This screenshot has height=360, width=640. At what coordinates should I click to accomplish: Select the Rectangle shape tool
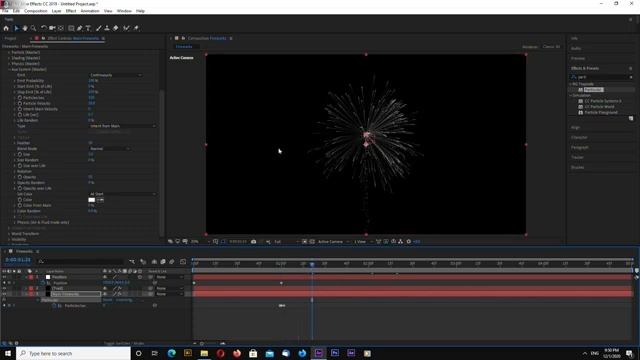(x=71, y=28)
